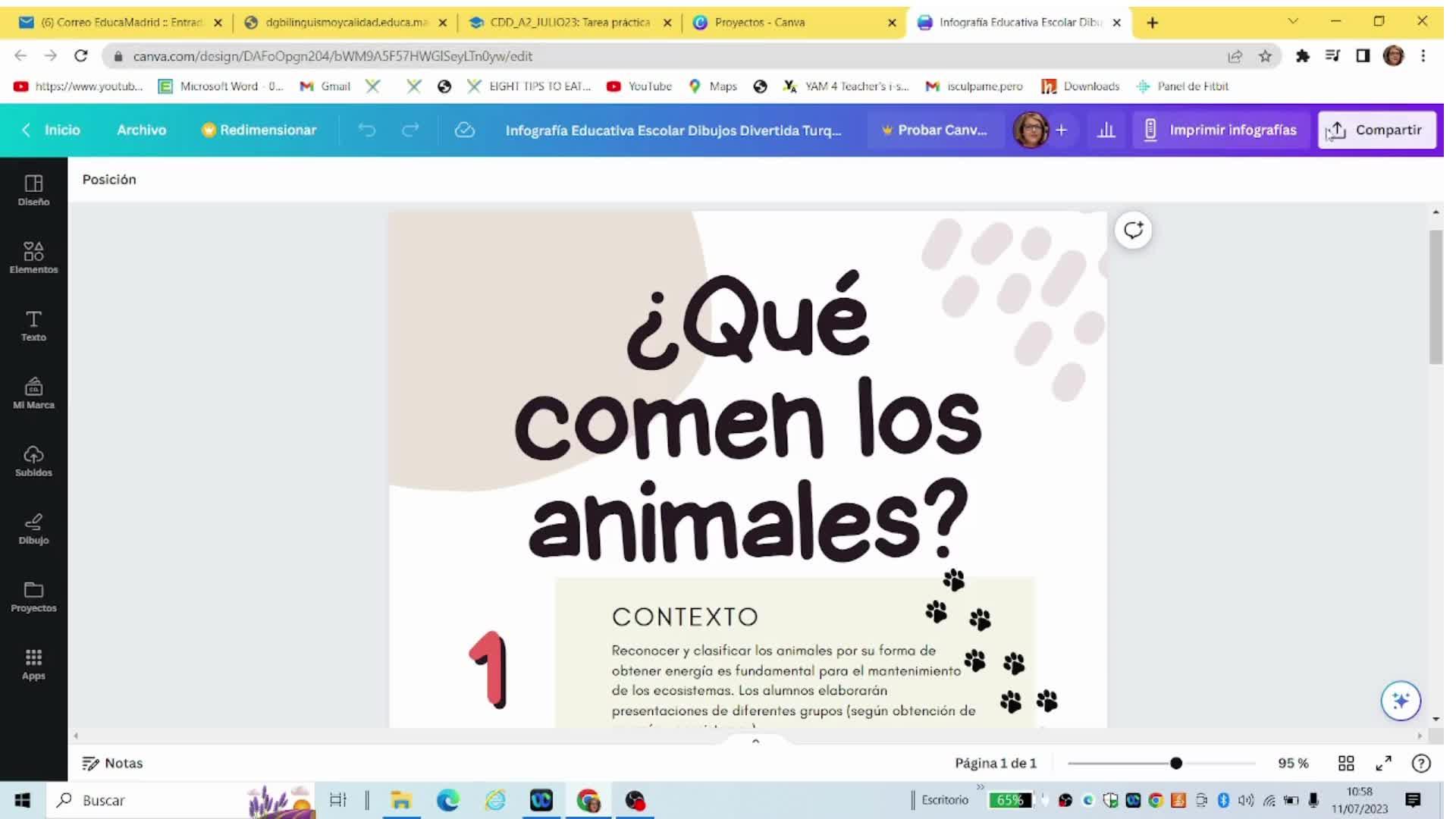Screen dimensions: 1456x819
Task: Open Chrome's three-dot menu
Action: tap(1423, 56)
